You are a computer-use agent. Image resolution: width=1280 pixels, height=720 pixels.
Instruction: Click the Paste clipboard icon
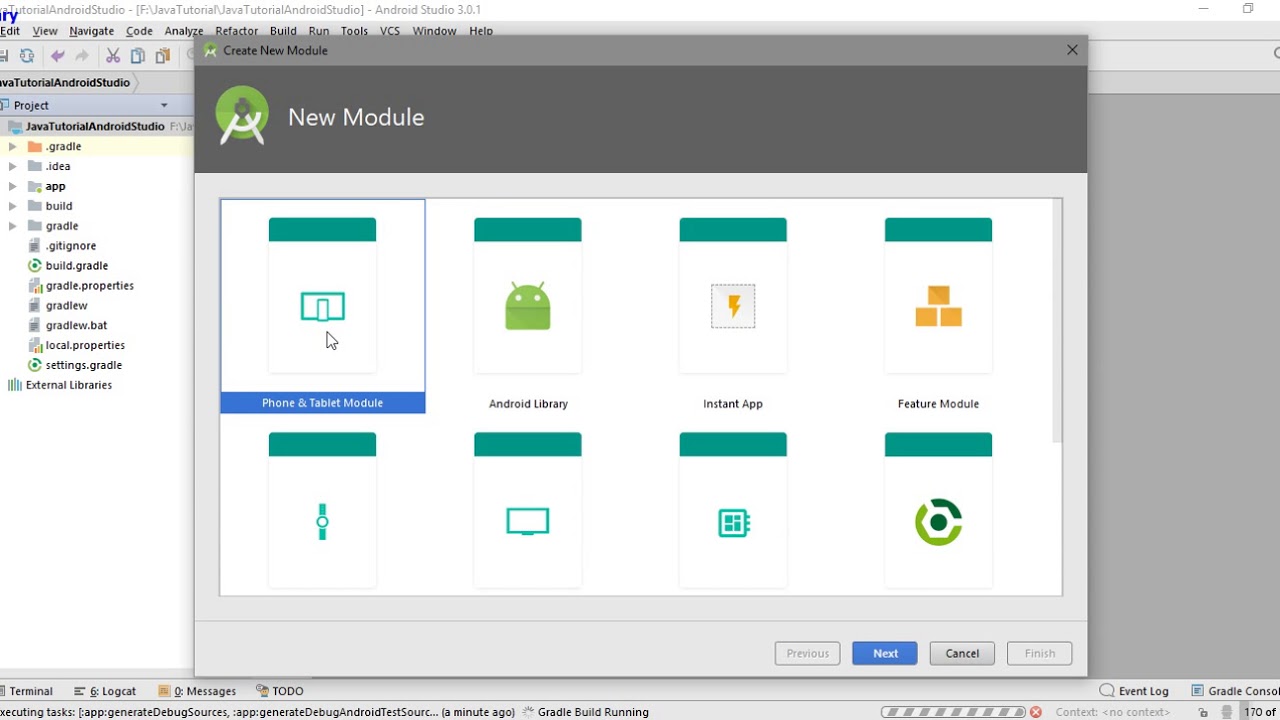coord(162,56)
